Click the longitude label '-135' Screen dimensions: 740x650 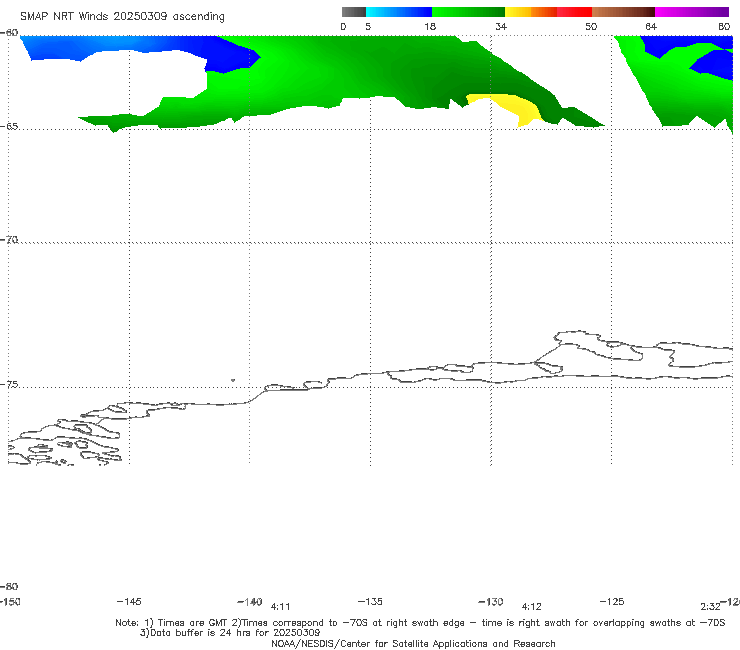370,602
